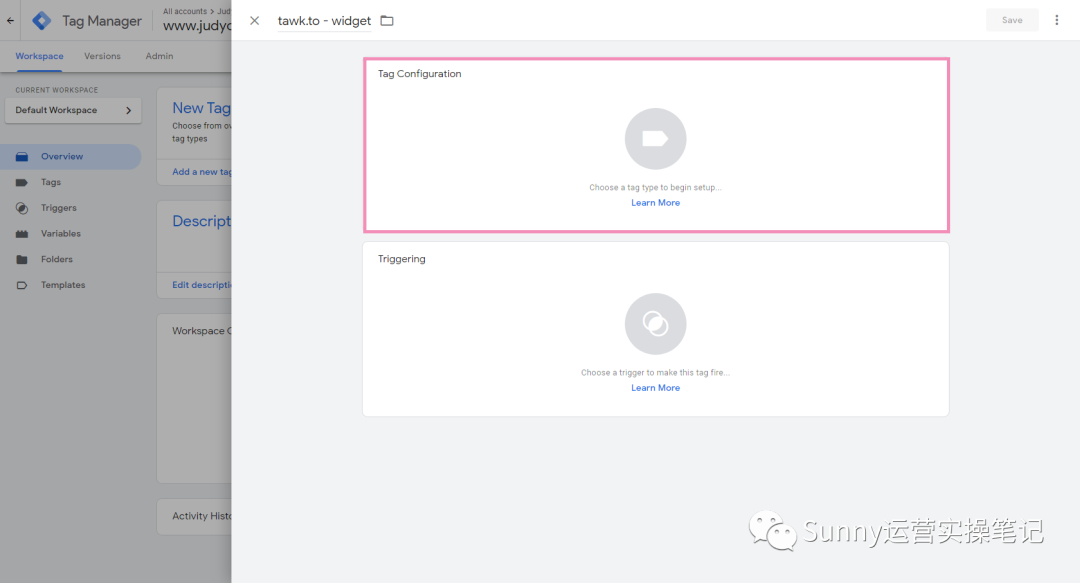Viewport: 1080px width, 583px height.
Task: Open Overview in the sidebar
Action: (70, 156)
